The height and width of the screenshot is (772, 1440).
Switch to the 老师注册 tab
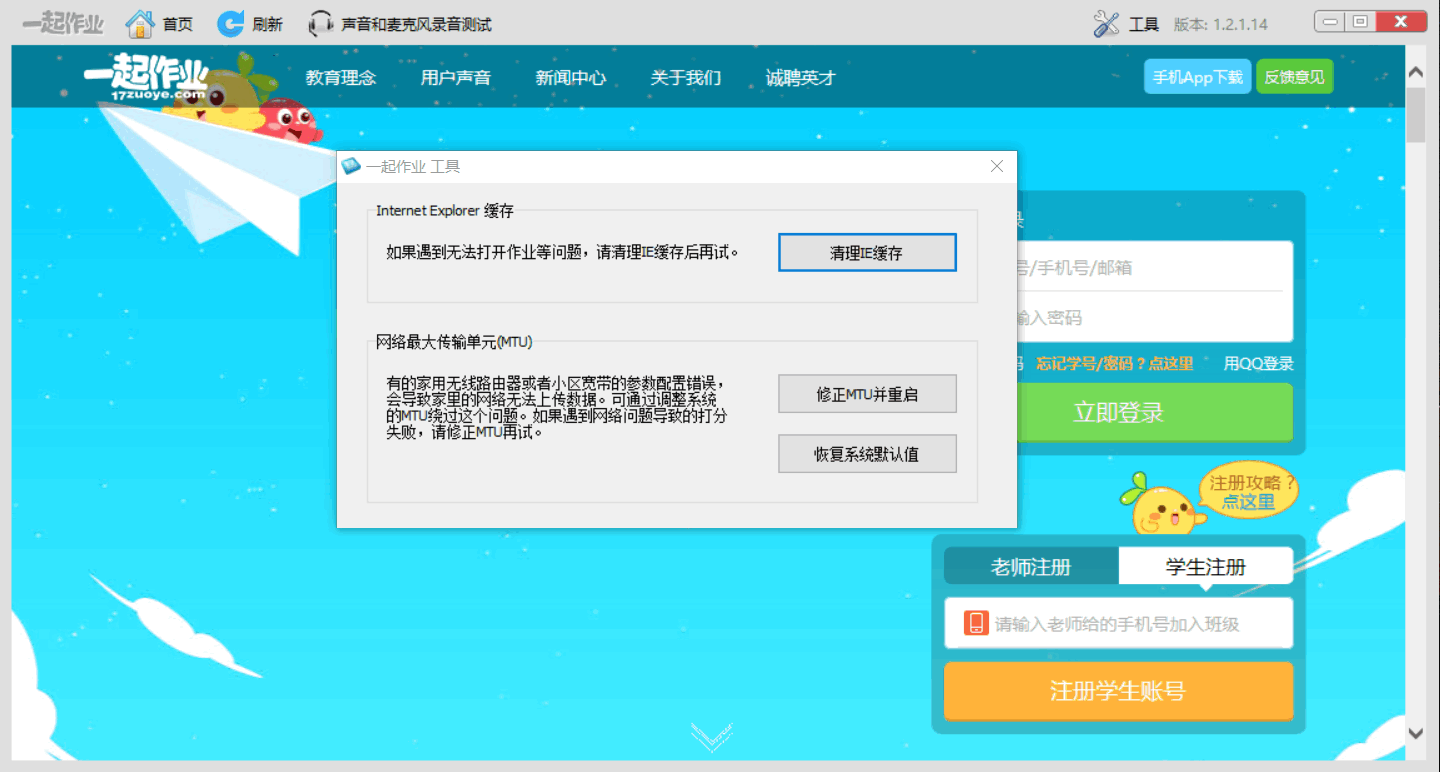[1031, 567]
